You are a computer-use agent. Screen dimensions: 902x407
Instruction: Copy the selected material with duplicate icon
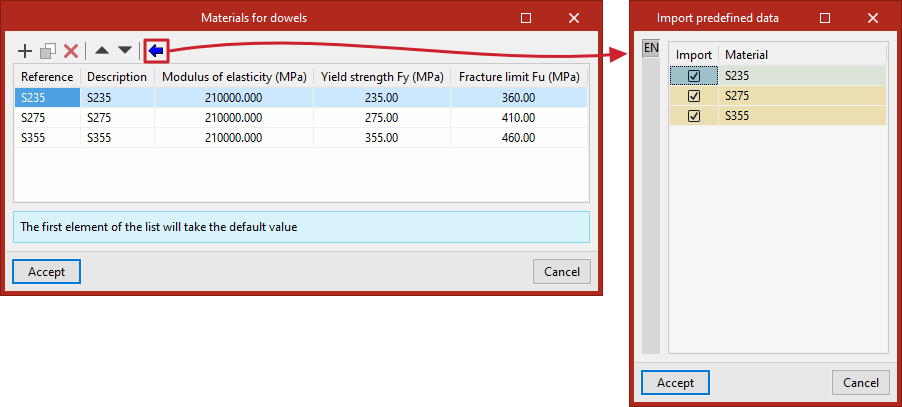click(48, 51)
